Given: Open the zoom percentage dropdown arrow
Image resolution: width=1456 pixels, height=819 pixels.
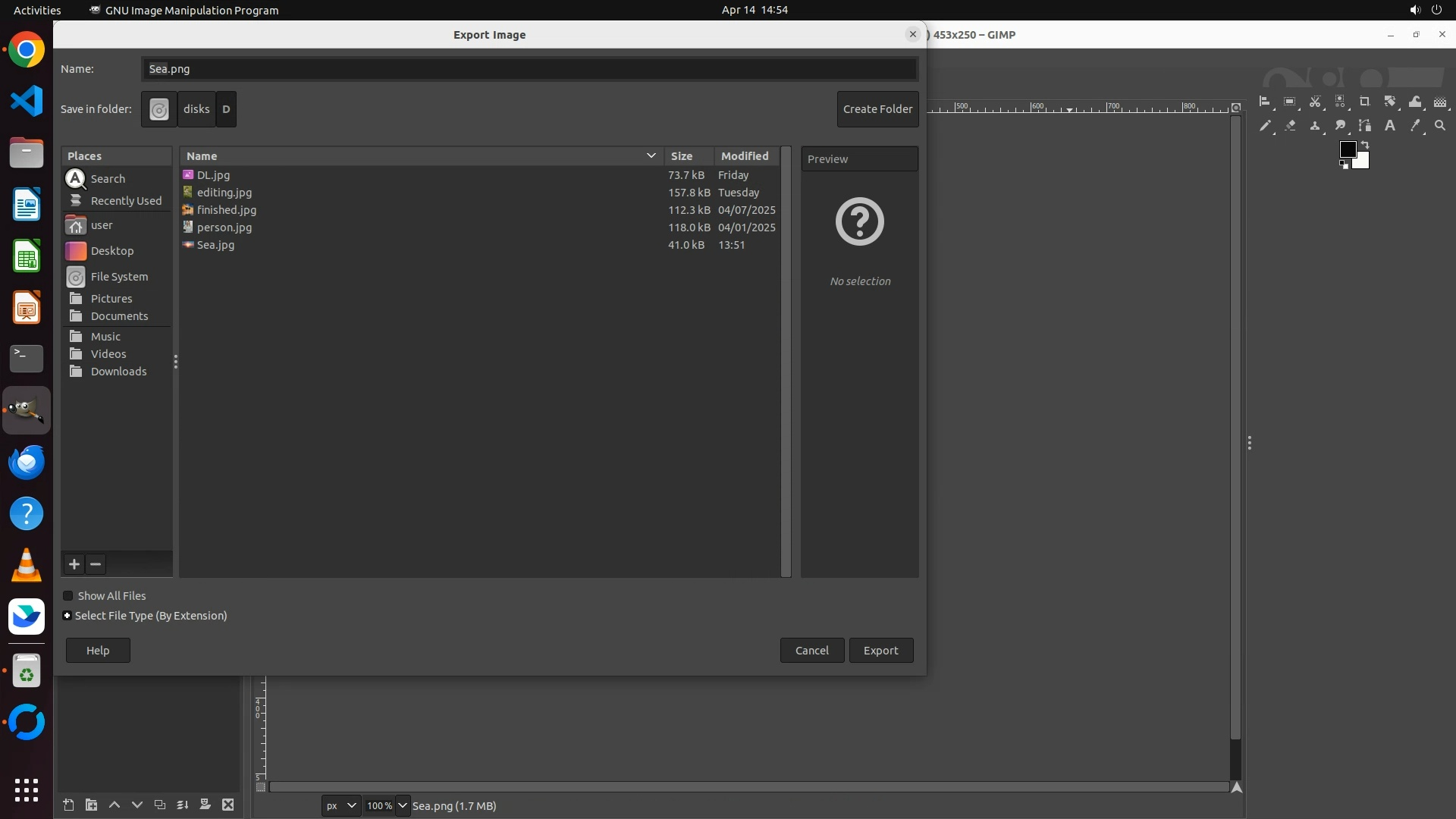Looking at the screenshot, I should [x=403, y=806].
